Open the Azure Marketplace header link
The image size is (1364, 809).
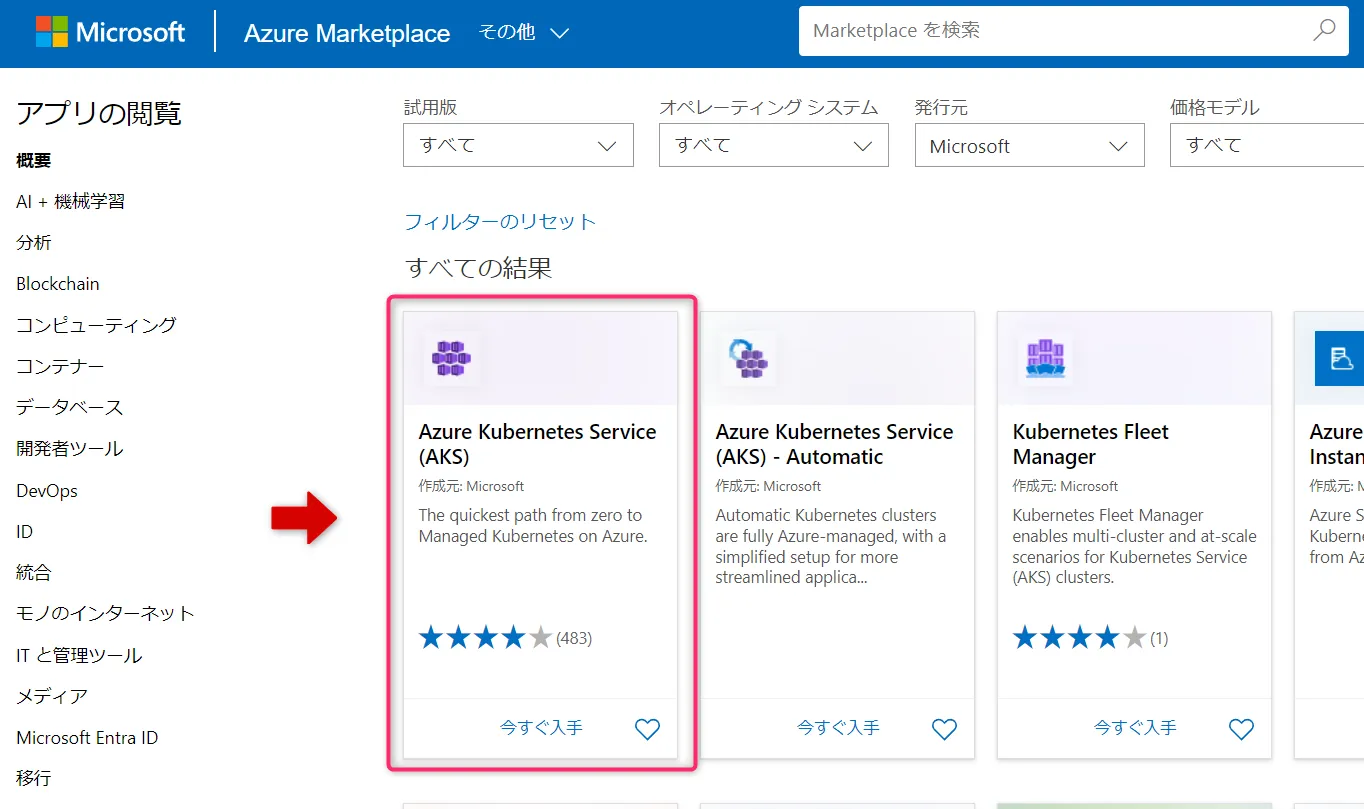[x=347, y=33]
